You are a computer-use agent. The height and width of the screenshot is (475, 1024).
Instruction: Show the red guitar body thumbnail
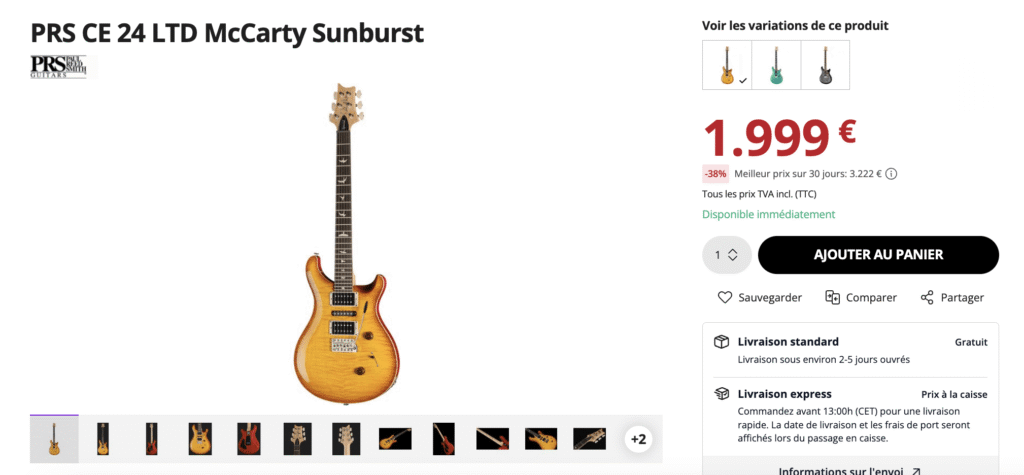[x=249, y=438]
